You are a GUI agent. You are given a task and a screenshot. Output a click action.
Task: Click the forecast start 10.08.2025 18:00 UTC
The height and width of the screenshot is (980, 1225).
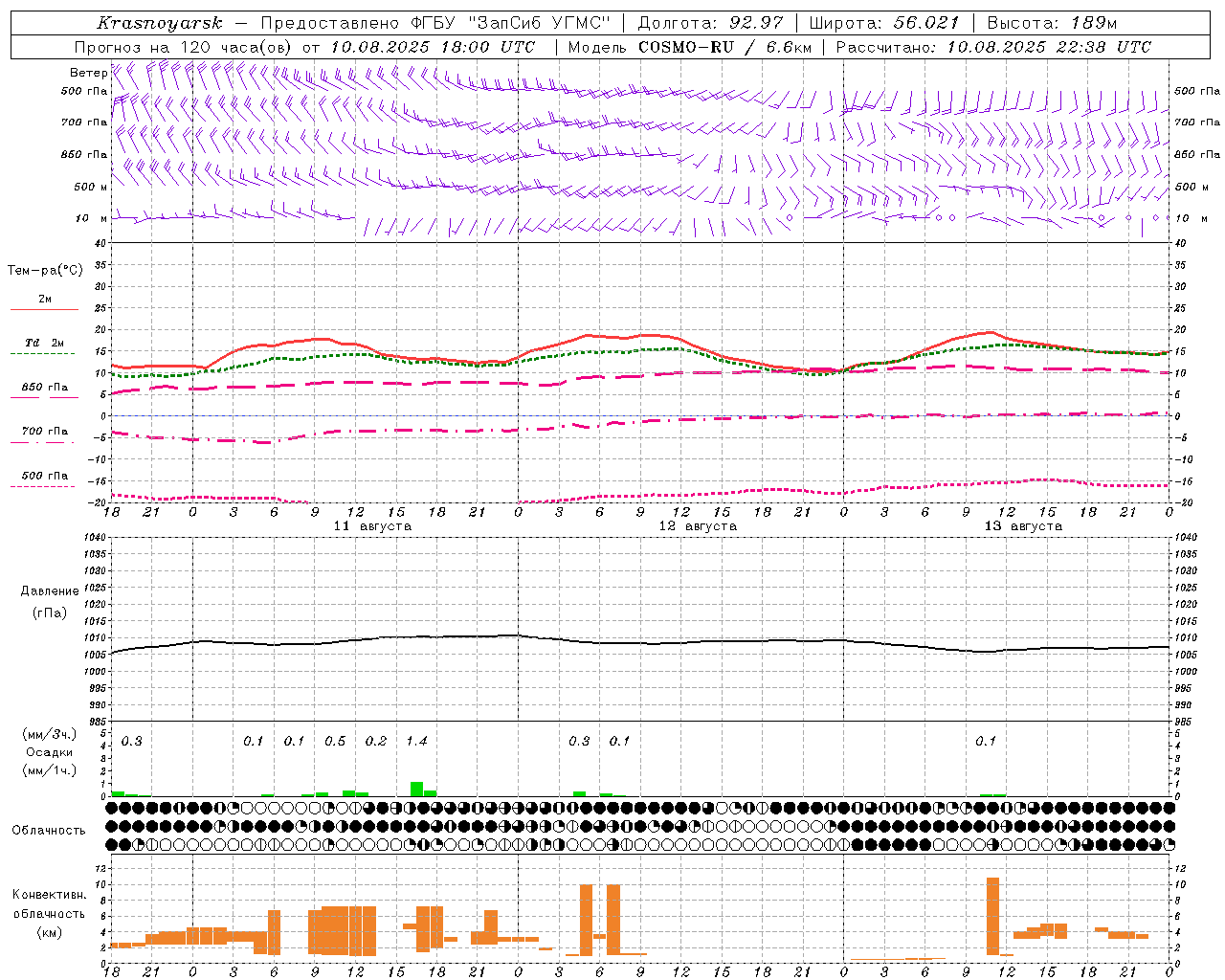432,47
